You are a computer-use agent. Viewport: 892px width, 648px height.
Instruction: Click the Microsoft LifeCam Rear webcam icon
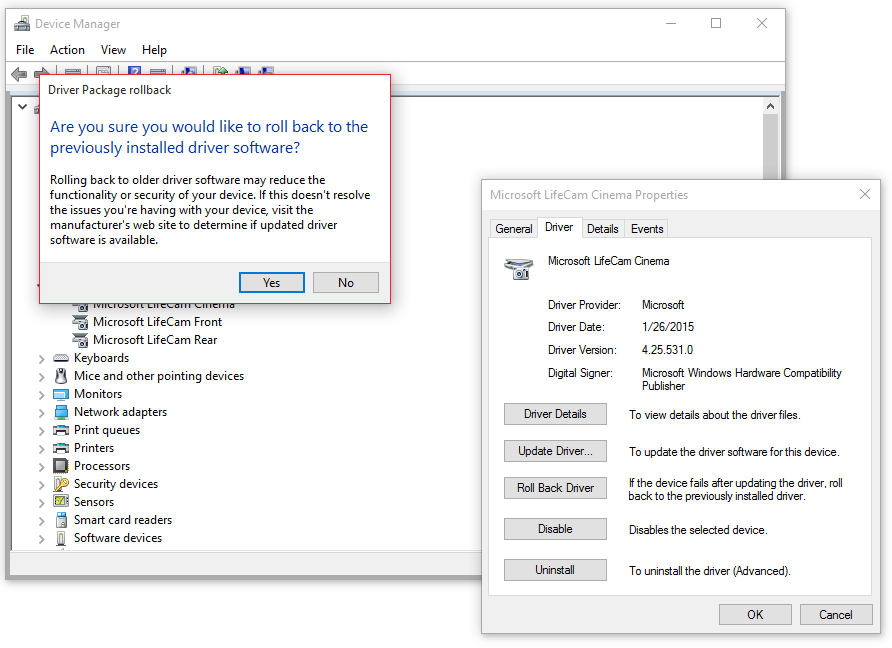click(x=81, y=341)
